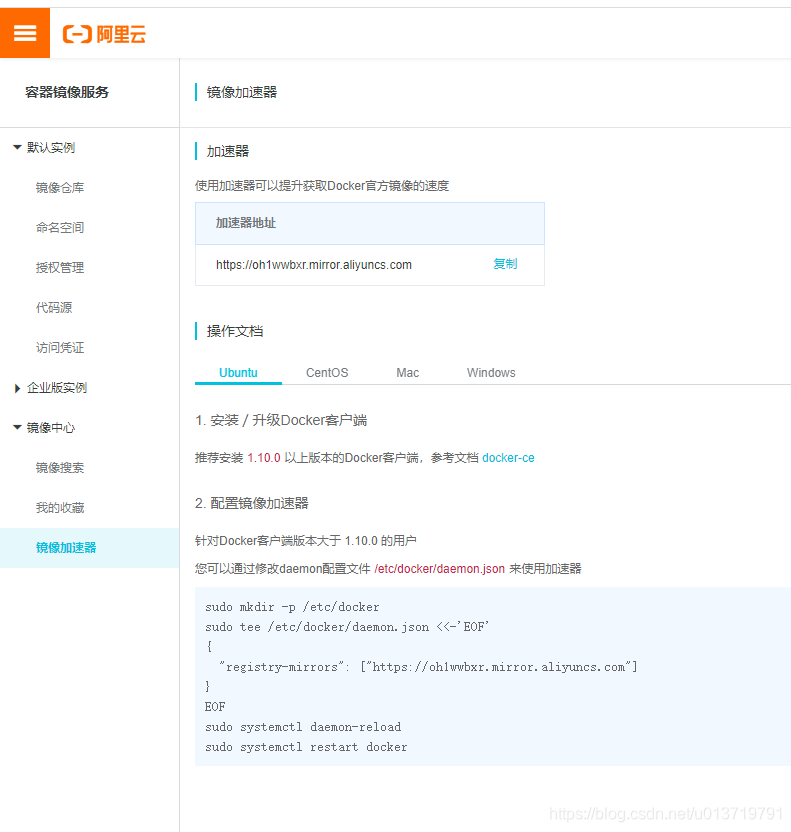Click heading 2. 配置镜像加速器
Image resolution: width=791 pixels, height=832 pixels.
pyautogui.click(x=252, y=504)
